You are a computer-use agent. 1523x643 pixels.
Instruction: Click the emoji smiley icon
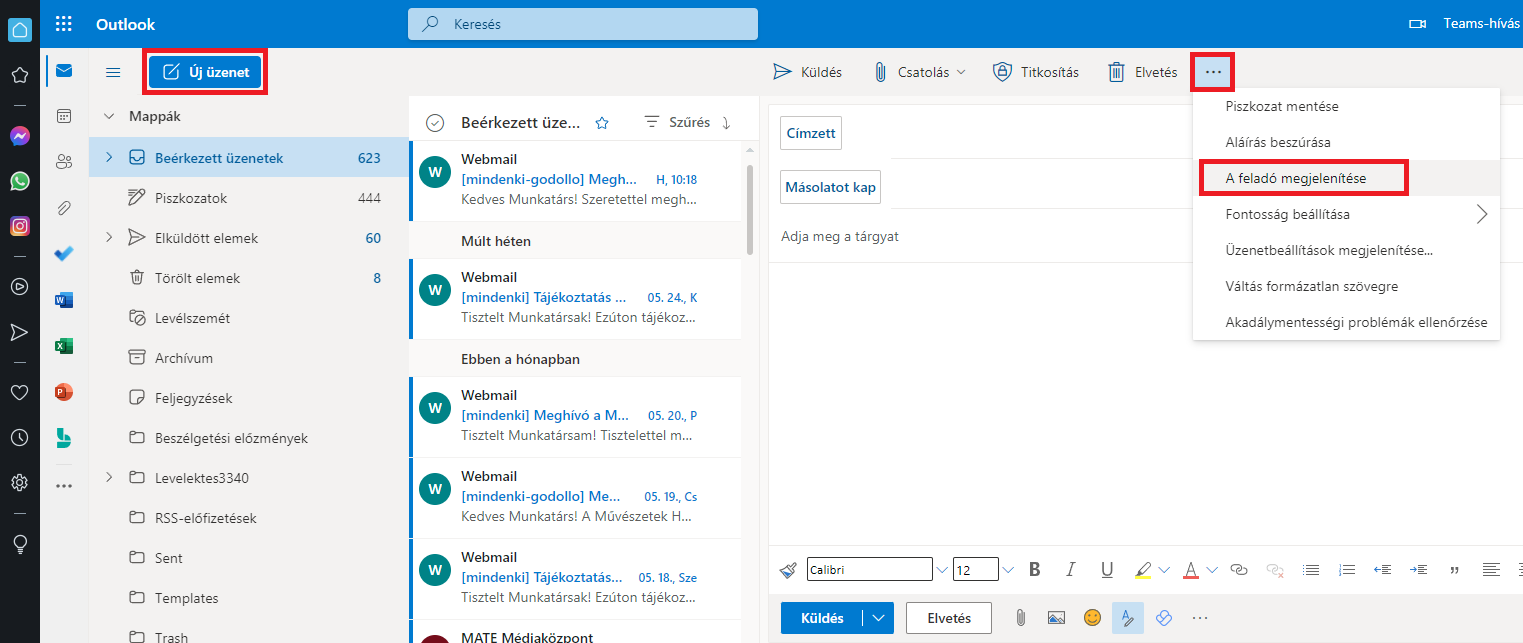coord(1092,617)
